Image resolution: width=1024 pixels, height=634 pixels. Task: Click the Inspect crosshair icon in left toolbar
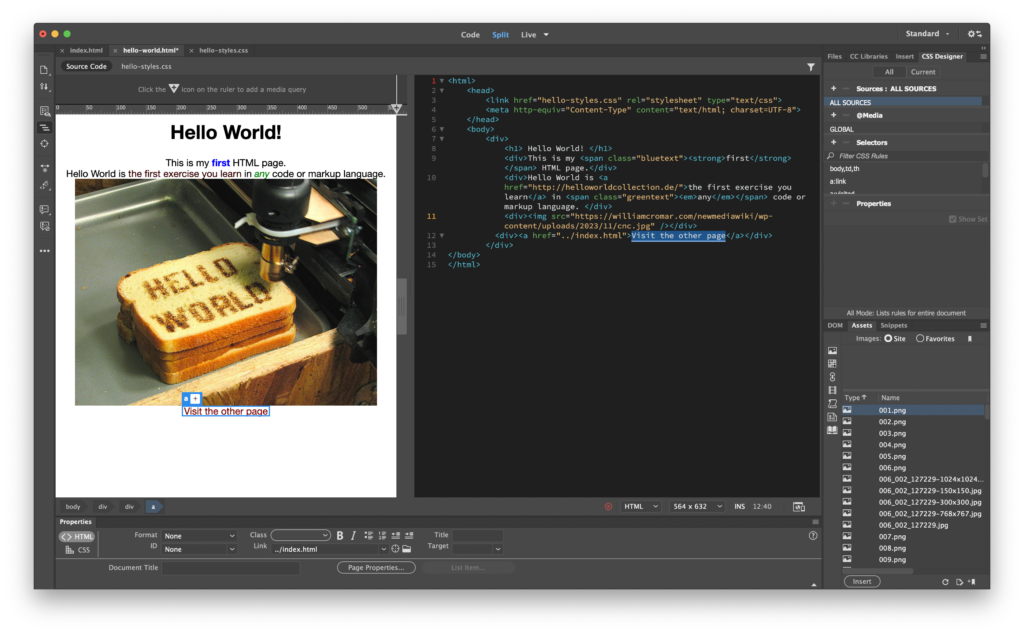click(x=44, y=144)
